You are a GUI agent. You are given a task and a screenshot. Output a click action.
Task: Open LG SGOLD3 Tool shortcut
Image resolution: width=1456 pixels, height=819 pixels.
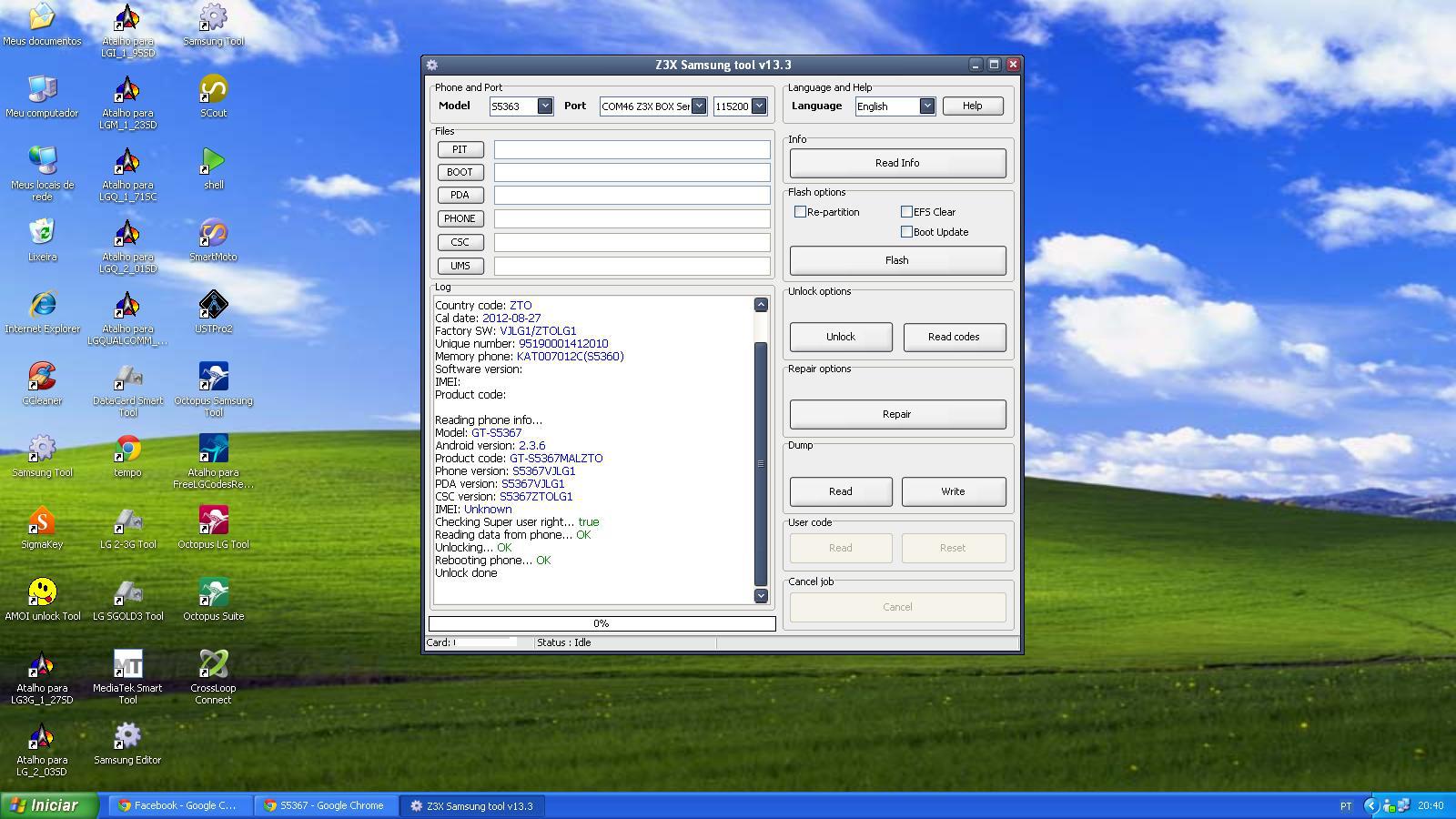click(127, 600)
